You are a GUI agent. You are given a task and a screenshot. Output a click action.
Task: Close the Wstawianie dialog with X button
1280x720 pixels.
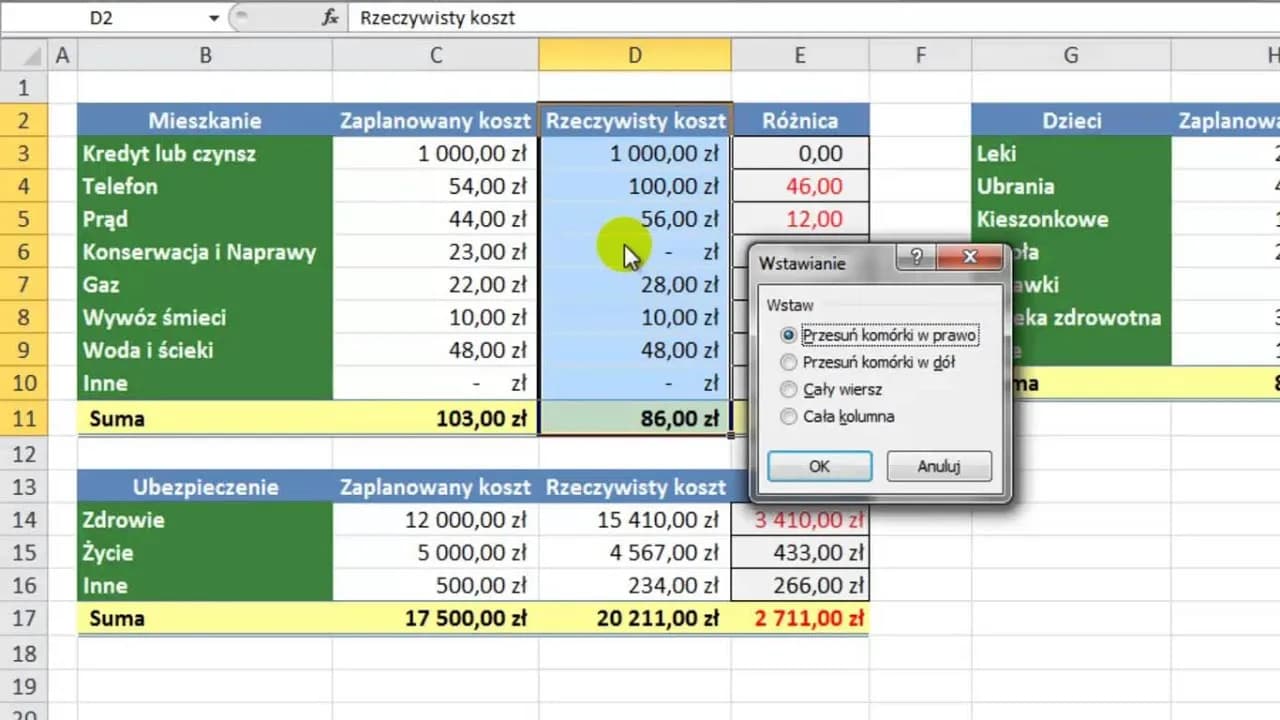click(x=969, y=257)
